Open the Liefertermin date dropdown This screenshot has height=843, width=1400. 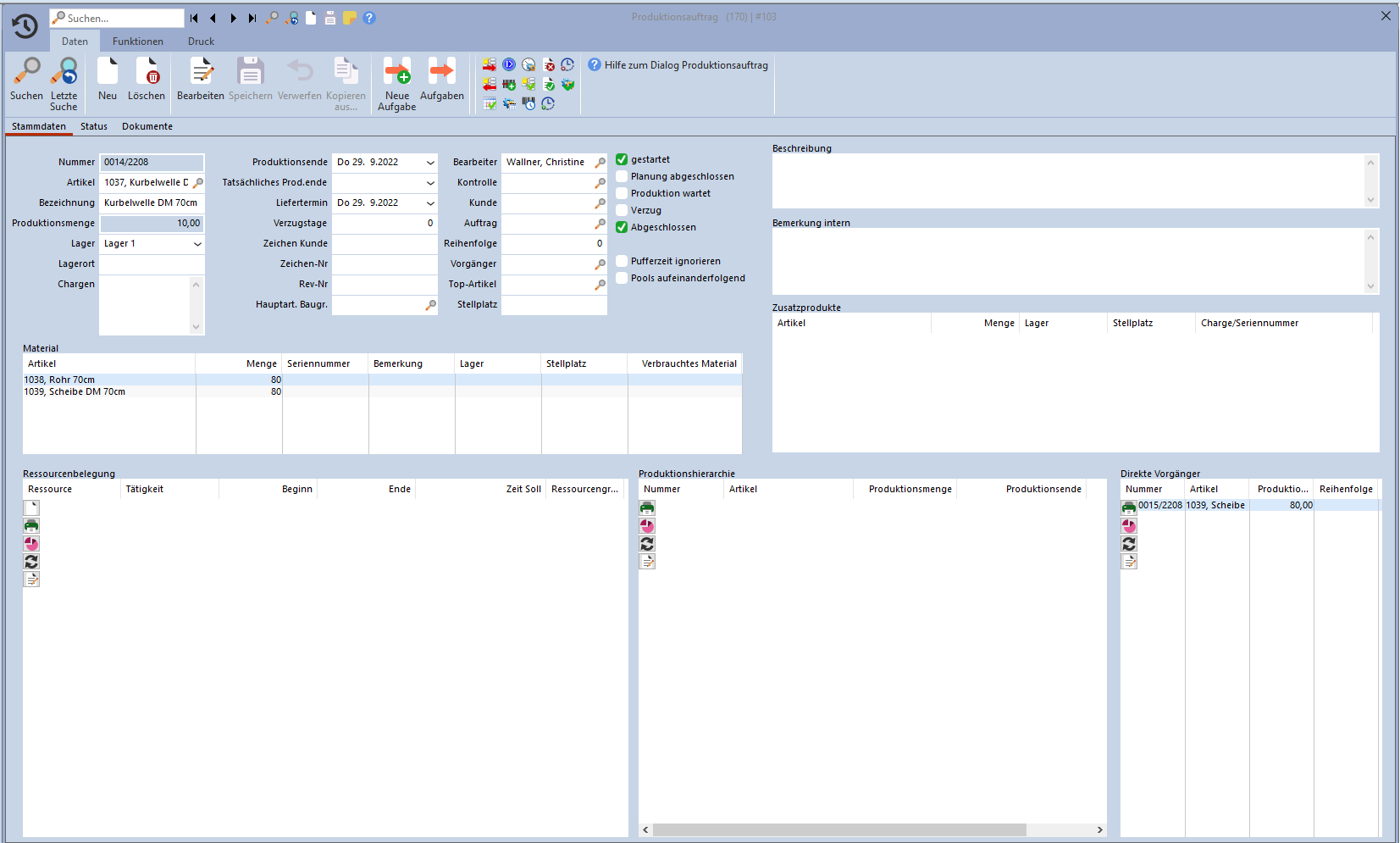430,203
